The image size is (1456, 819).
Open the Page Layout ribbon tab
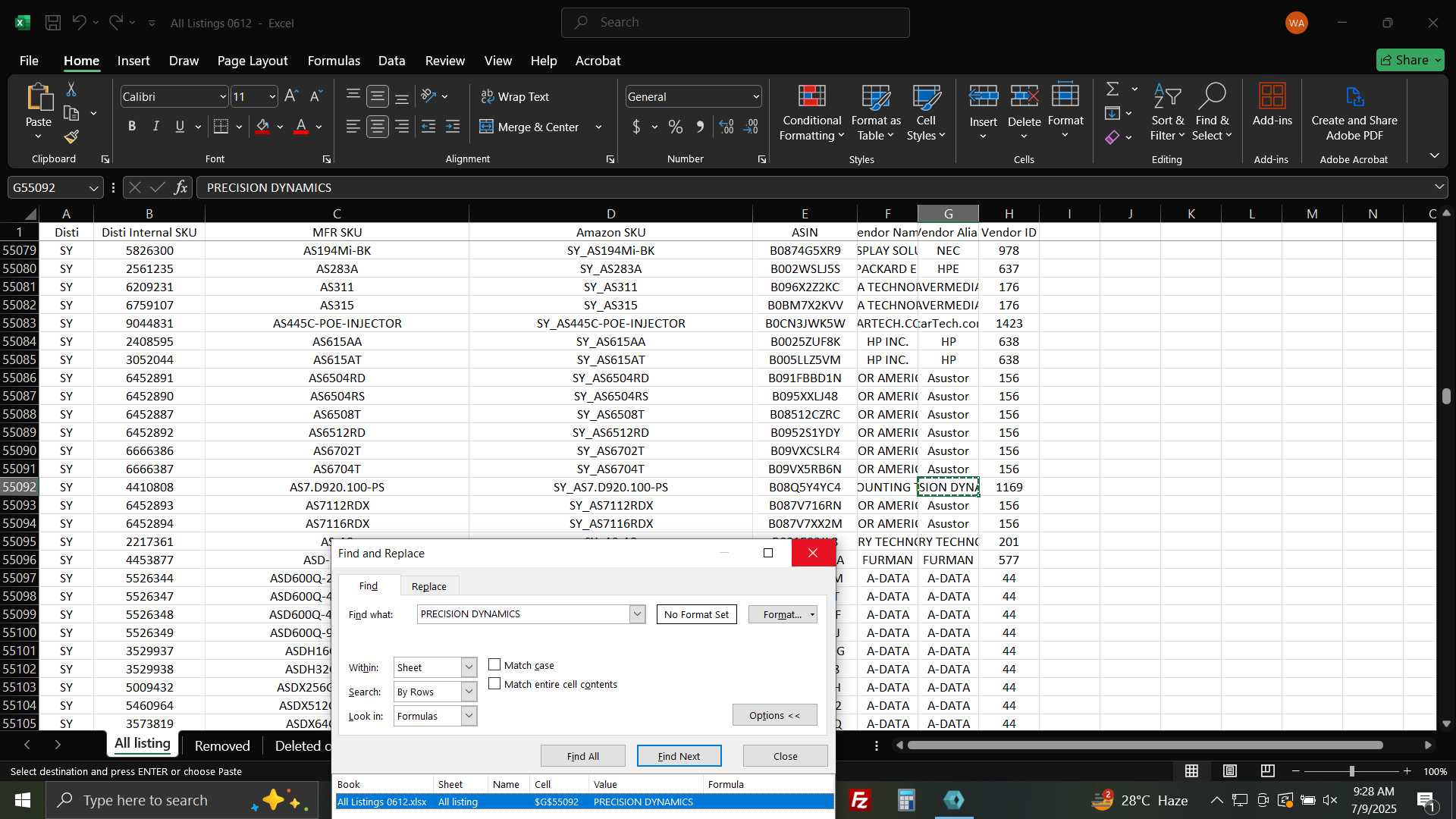point(253,61)
